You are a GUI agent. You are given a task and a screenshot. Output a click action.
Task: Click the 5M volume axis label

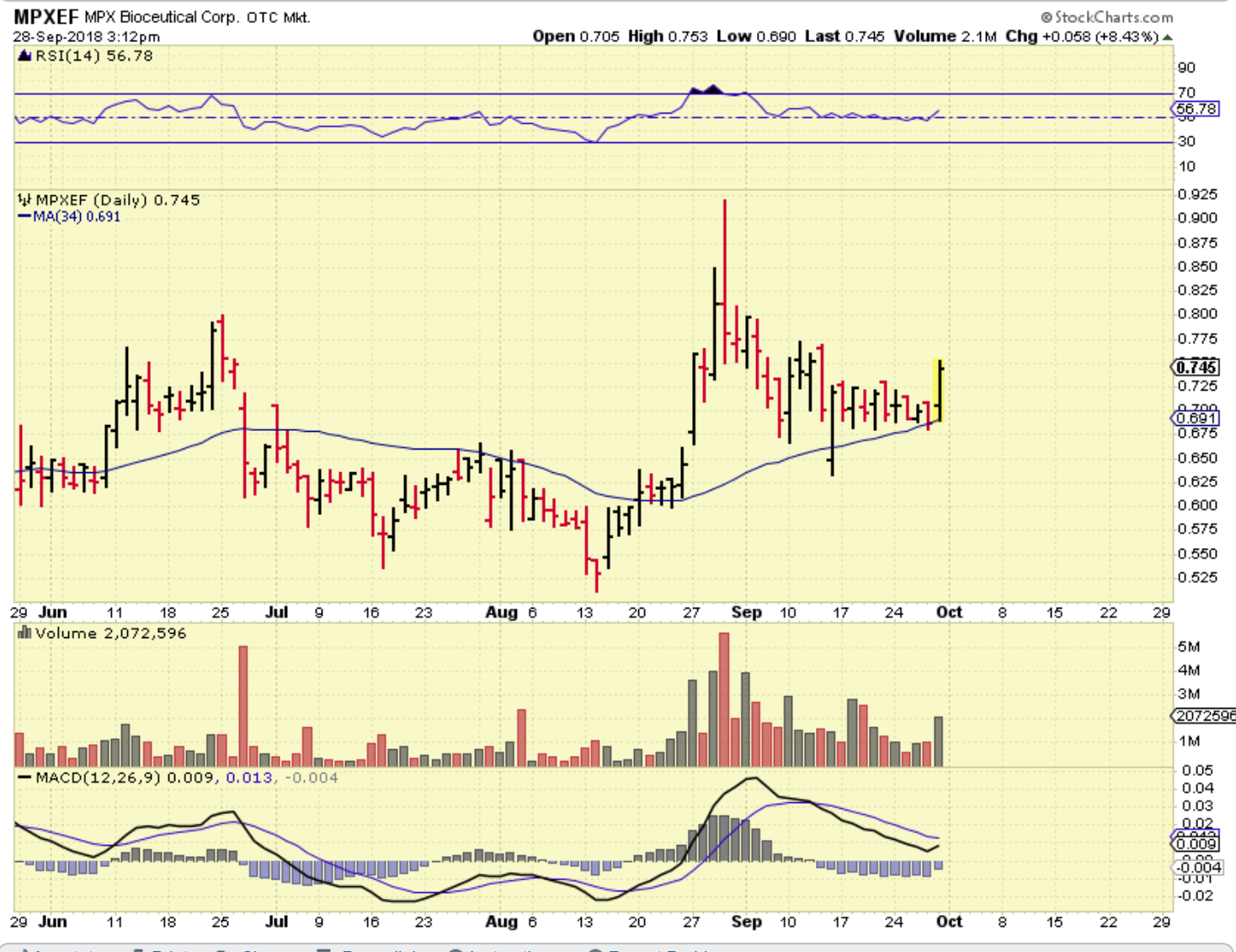pos(1189,646)
